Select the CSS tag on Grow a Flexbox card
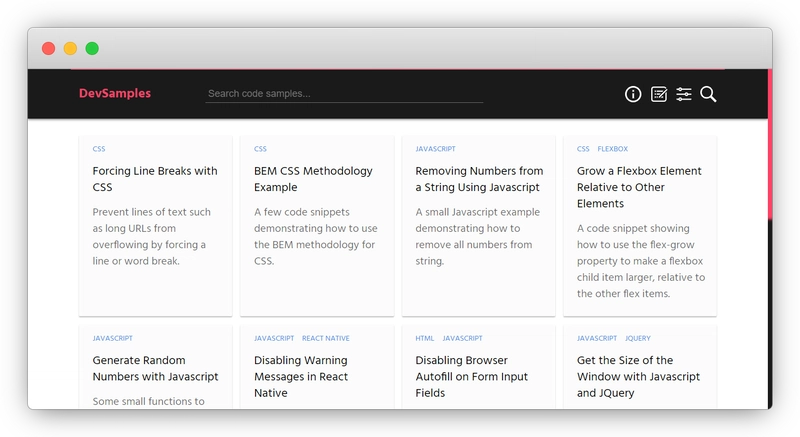Screen dimensions: 800x437 583,149
